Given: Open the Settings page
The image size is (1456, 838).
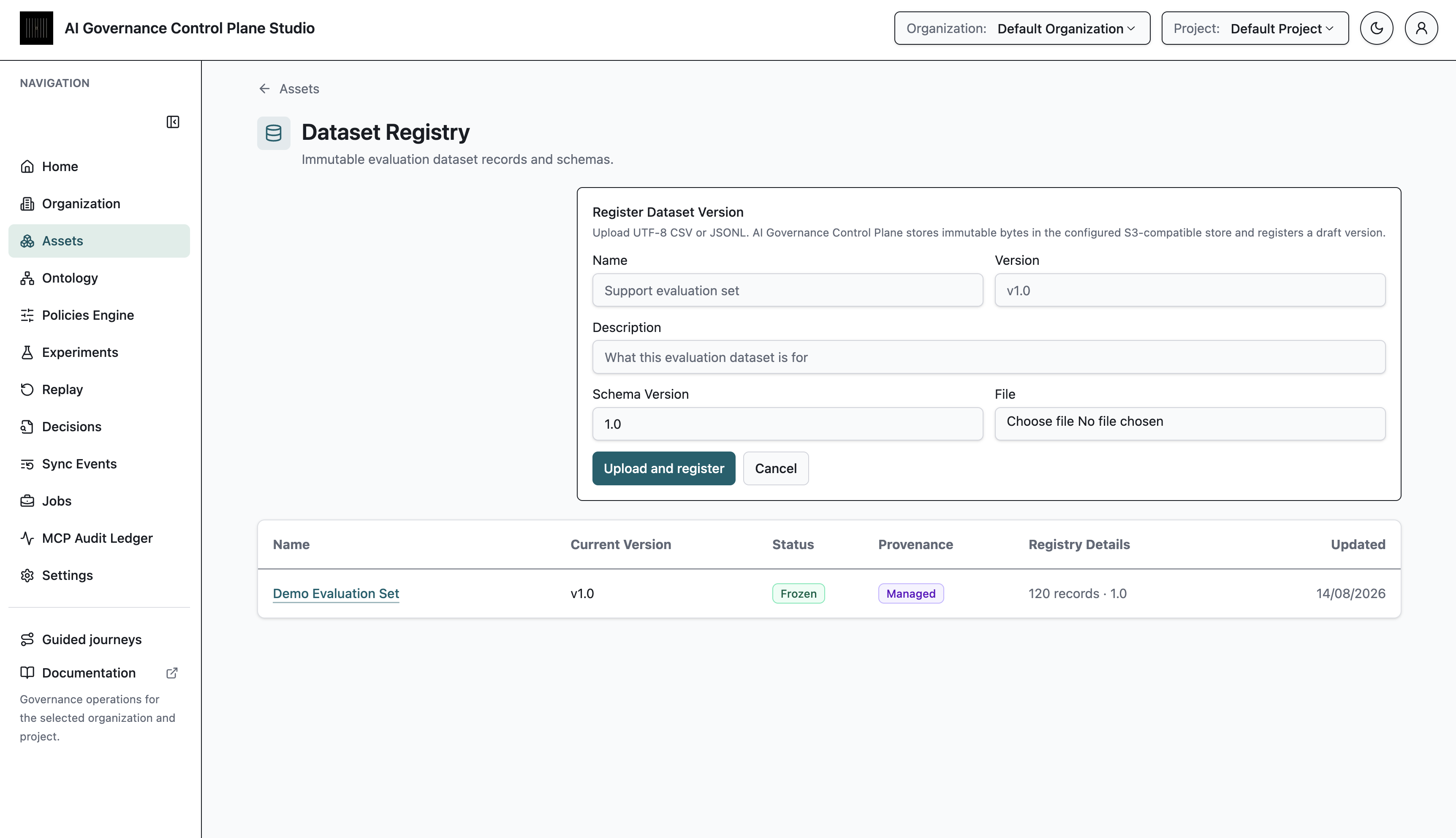Looking at the screenshot, I should pyautogui.click(x=99, y=576).
